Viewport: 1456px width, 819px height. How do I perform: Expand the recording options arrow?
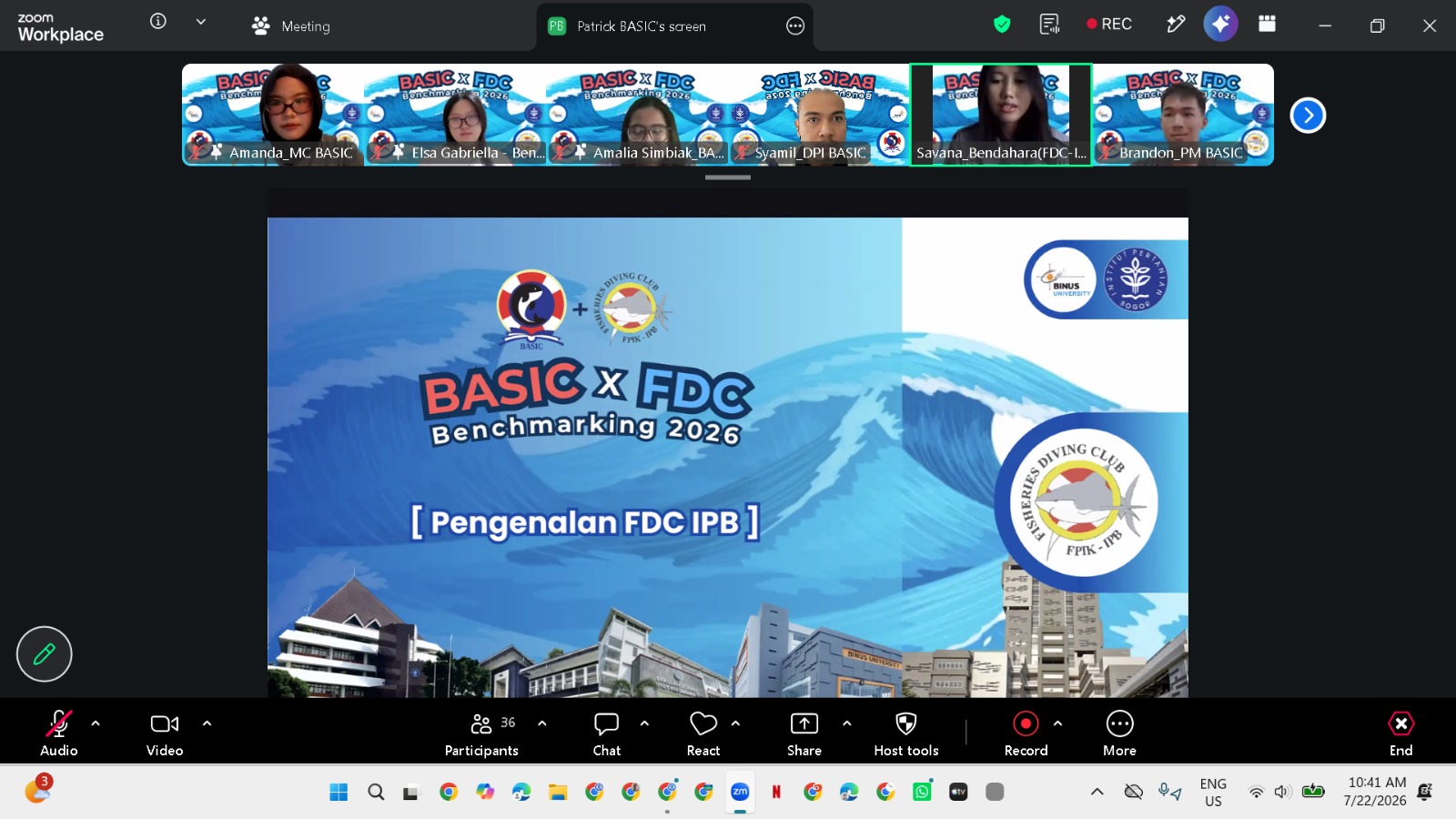pyautogui.click(x=1057, y=723)
